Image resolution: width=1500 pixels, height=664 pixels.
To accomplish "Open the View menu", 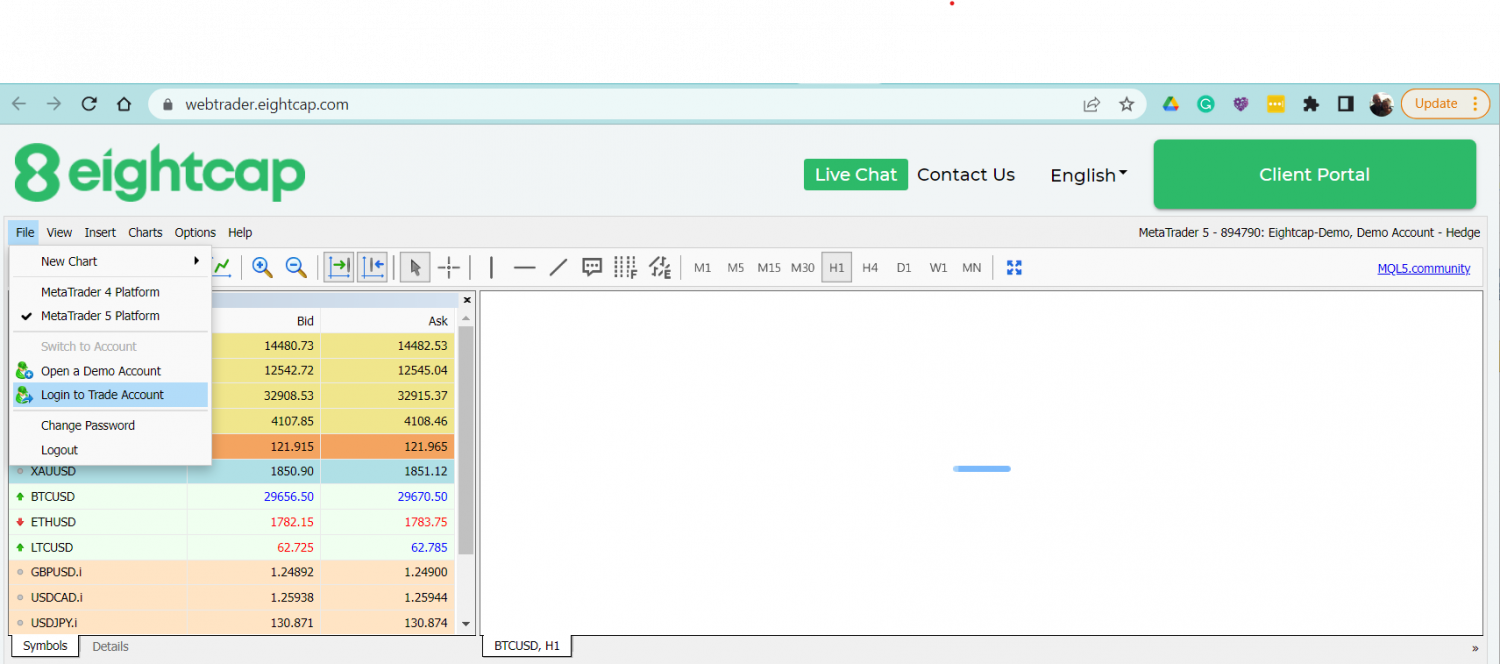I will (59, 232).
